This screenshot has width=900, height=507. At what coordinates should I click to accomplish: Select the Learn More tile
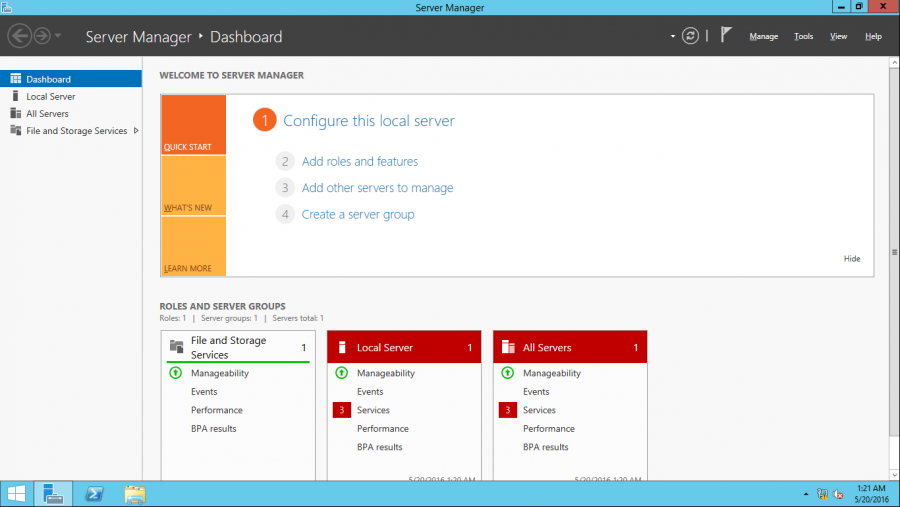(x=193, y=246)
